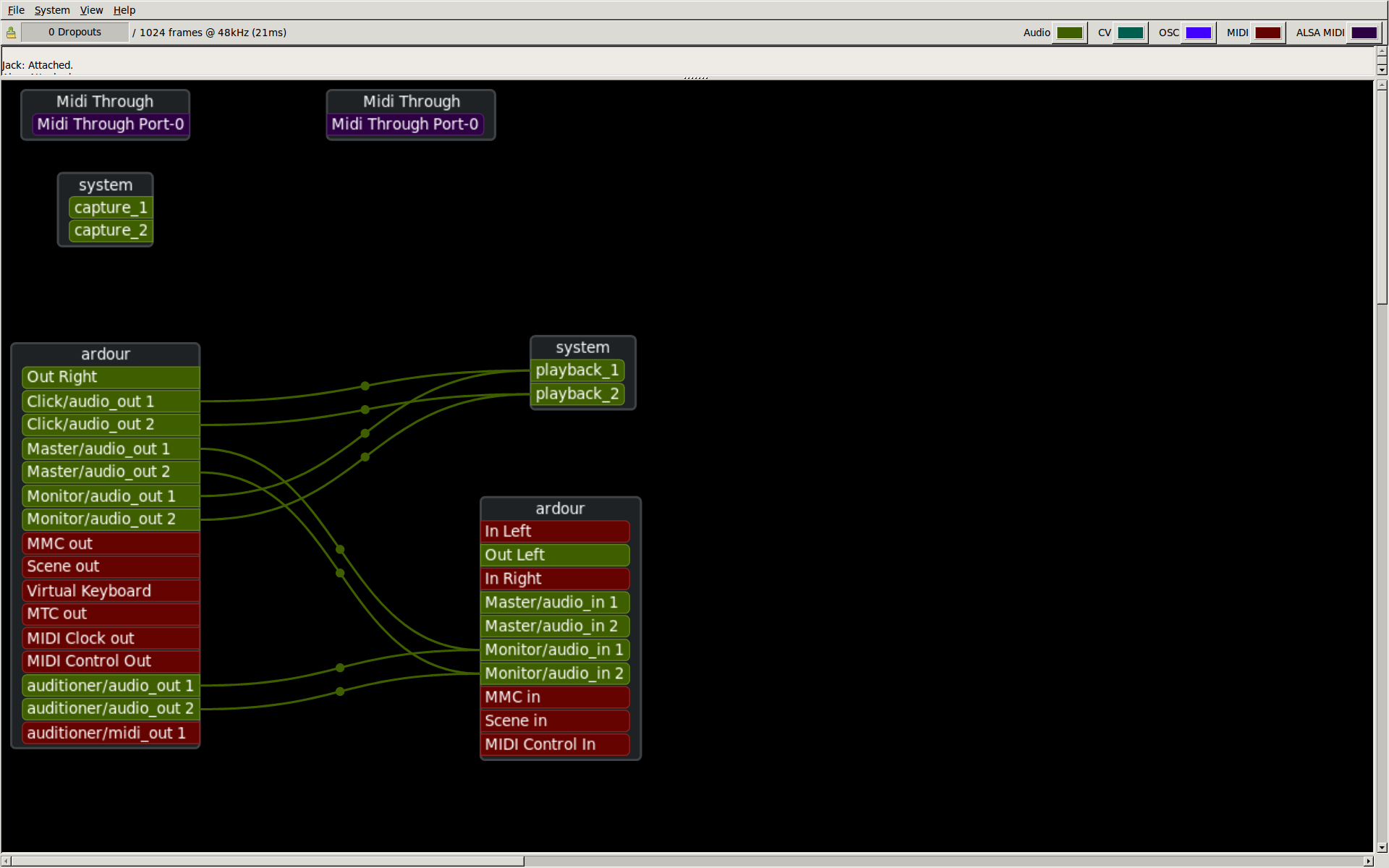The height and width of the screenshot is (868, 1389).
Task: Select the MIDI Clock out port
Action: [x=111, y=639]
